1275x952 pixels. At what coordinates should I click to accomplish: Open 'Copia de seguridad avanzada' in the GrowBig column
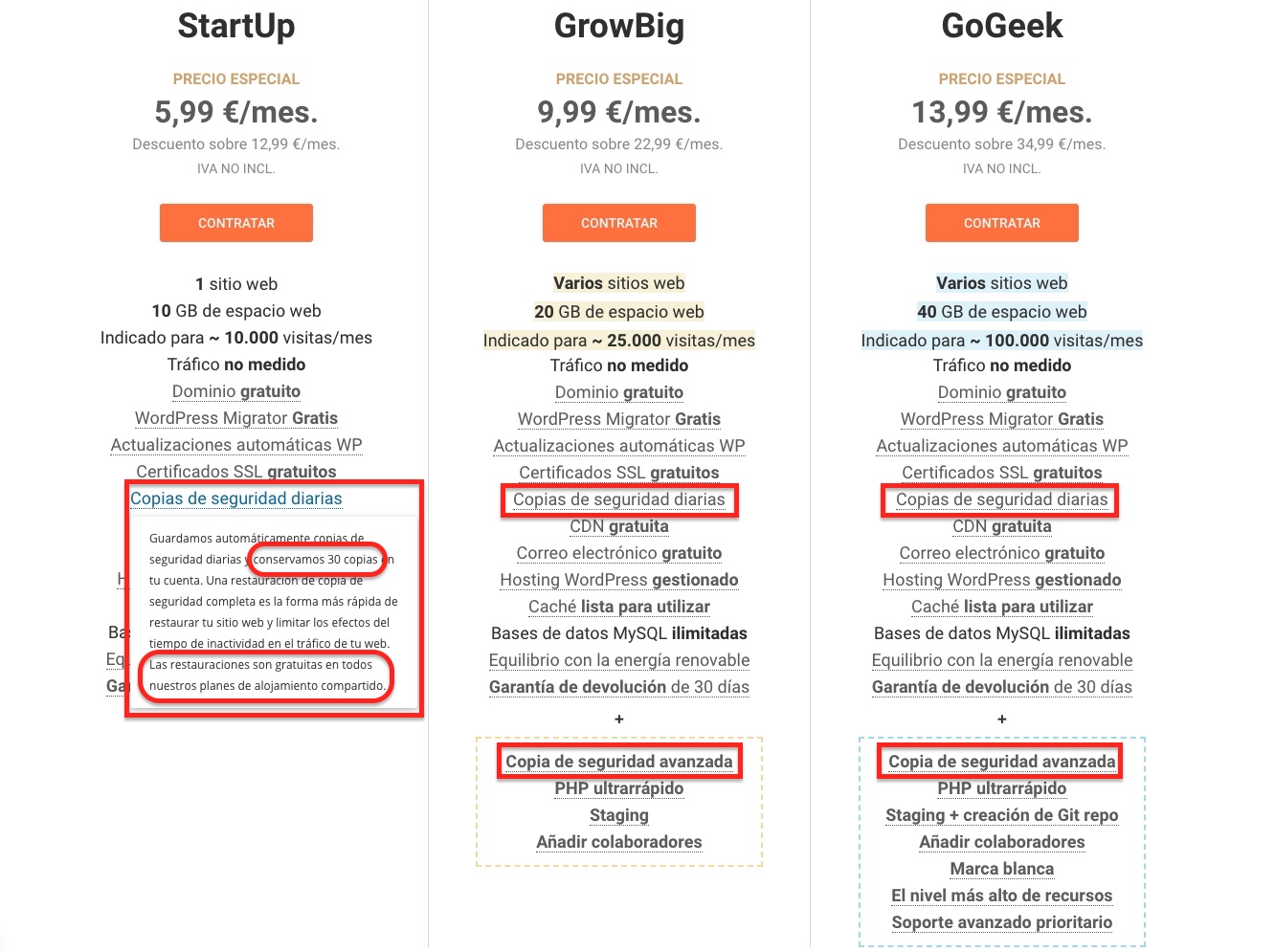[618, 761]
